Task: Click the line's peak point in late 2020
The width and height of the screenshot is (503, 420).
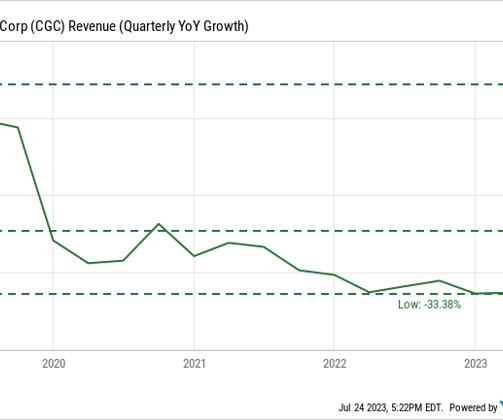Action: pyautogui.click(x=159, y=224)
